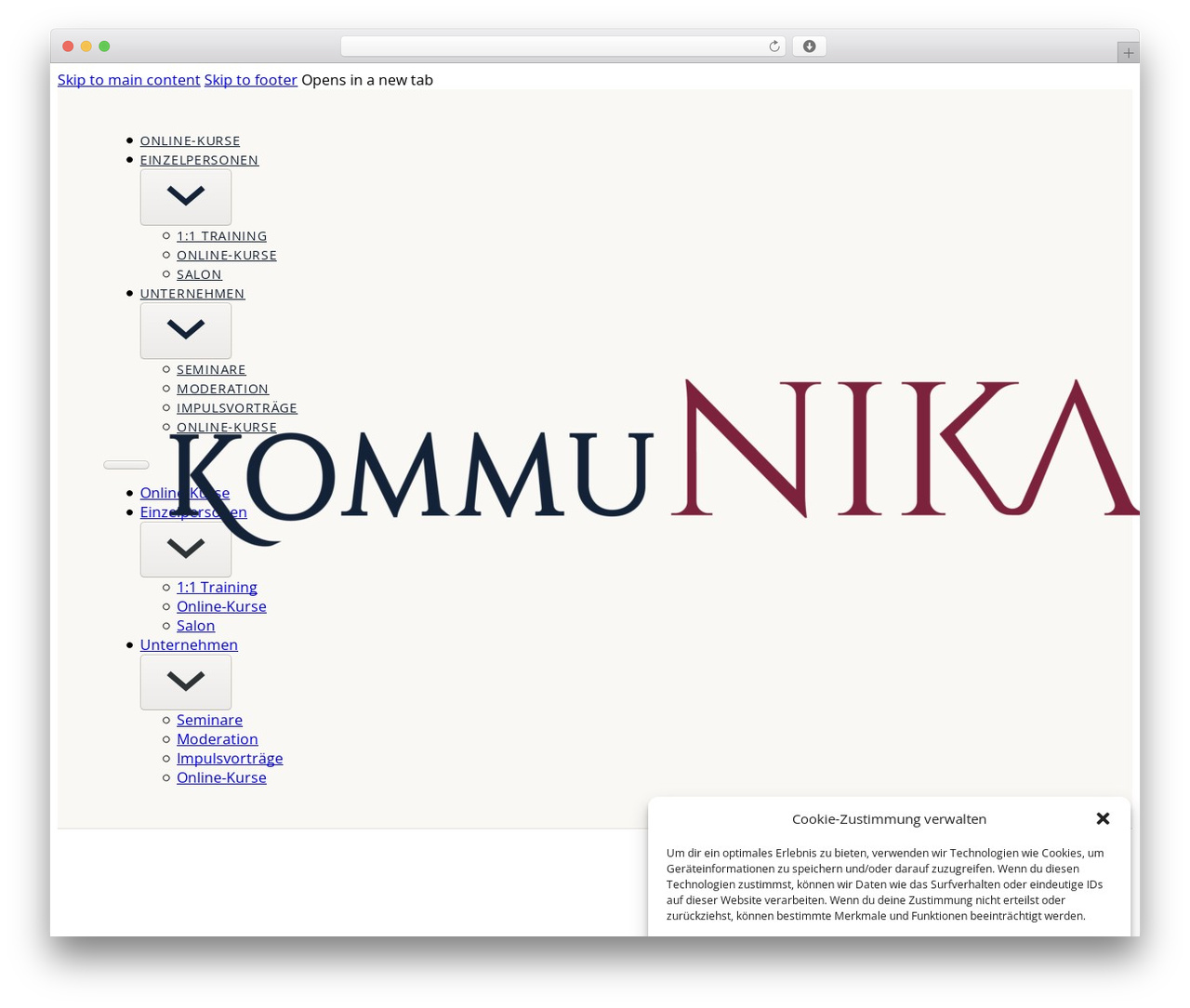This screenshot has width=1190, height=1008.
Task: Click the blue Salon link
Action: [195, 626]
